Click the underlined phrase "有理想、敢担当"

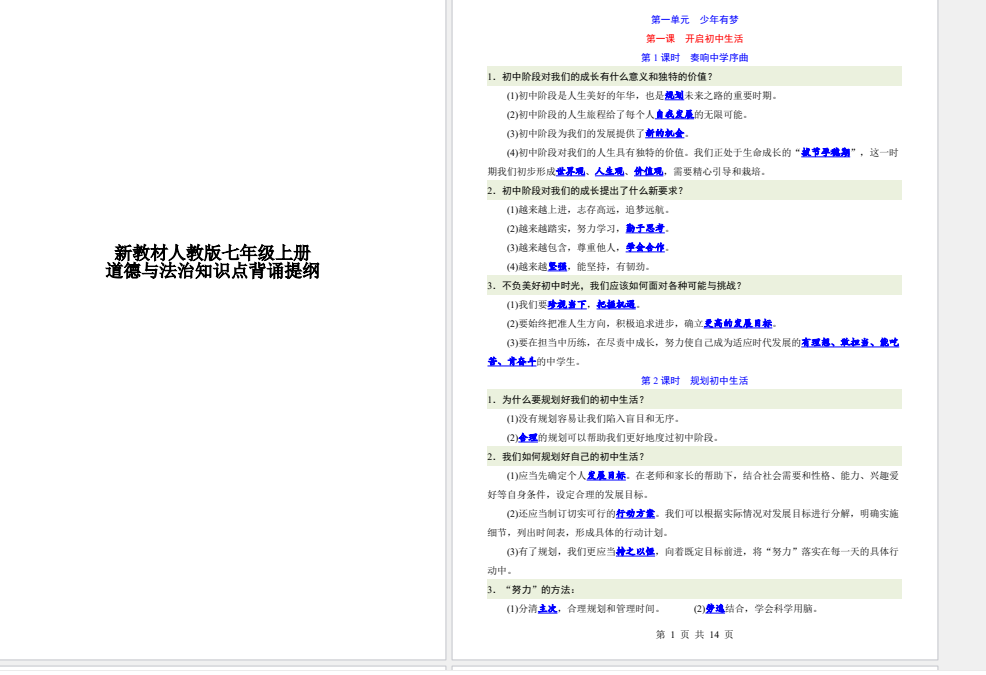[835, 342]
